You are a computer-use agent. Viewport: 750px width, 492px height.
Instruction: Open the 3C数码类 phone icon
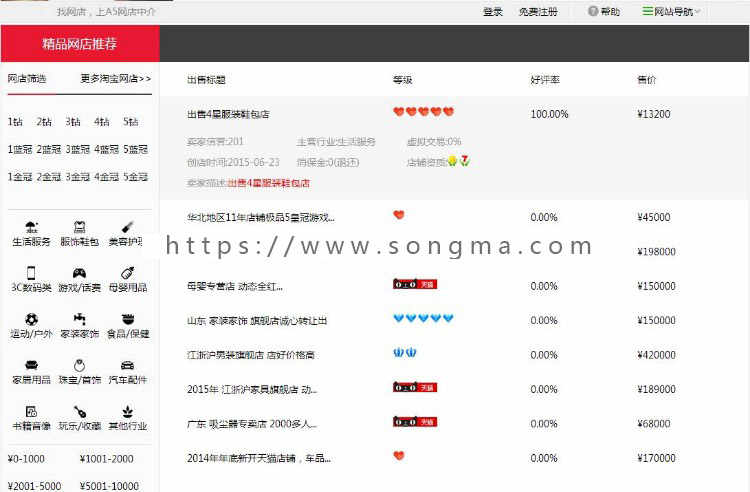32,273
